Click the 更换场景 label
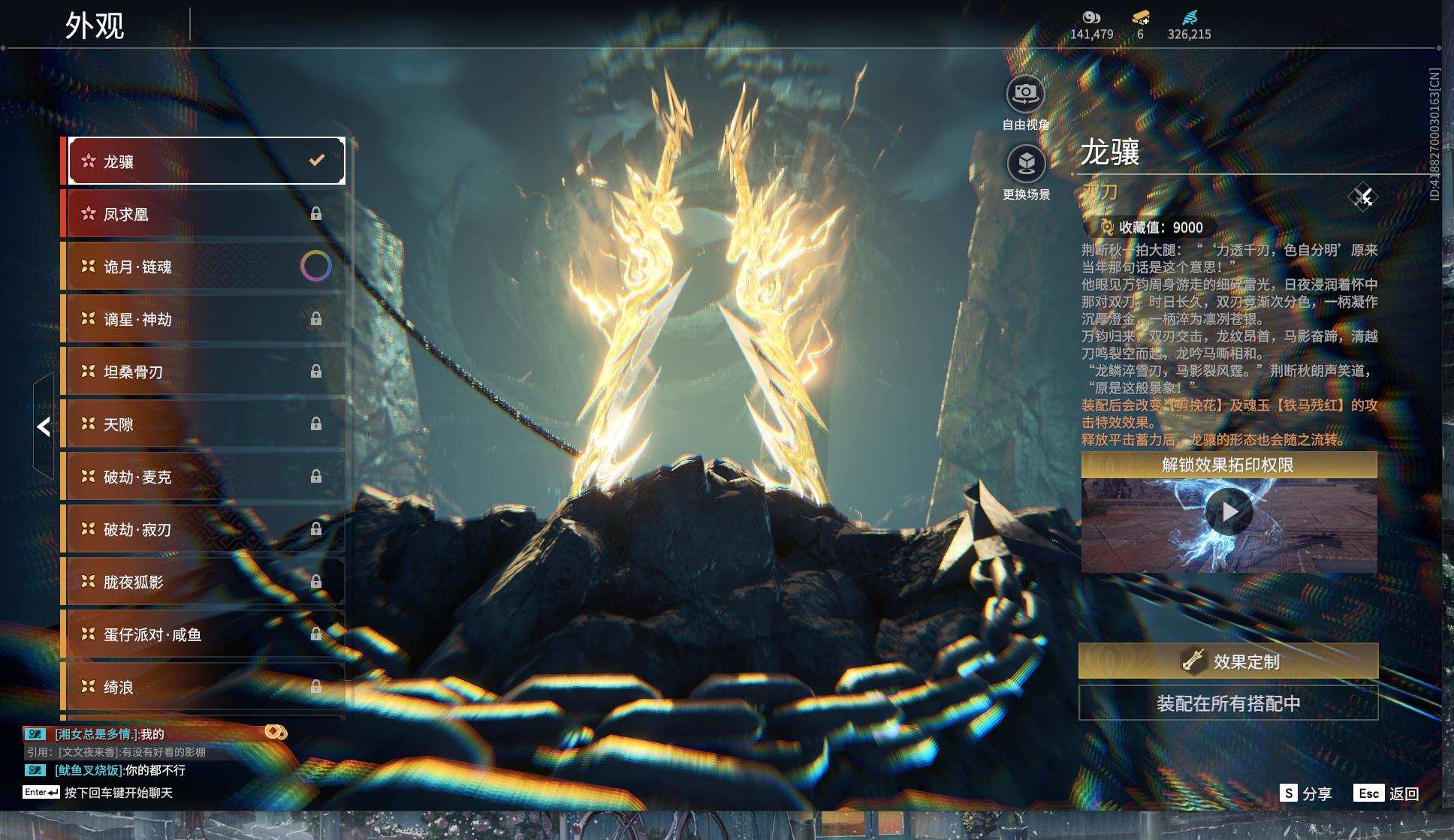1454x840 pixels. click(1026, 194)
